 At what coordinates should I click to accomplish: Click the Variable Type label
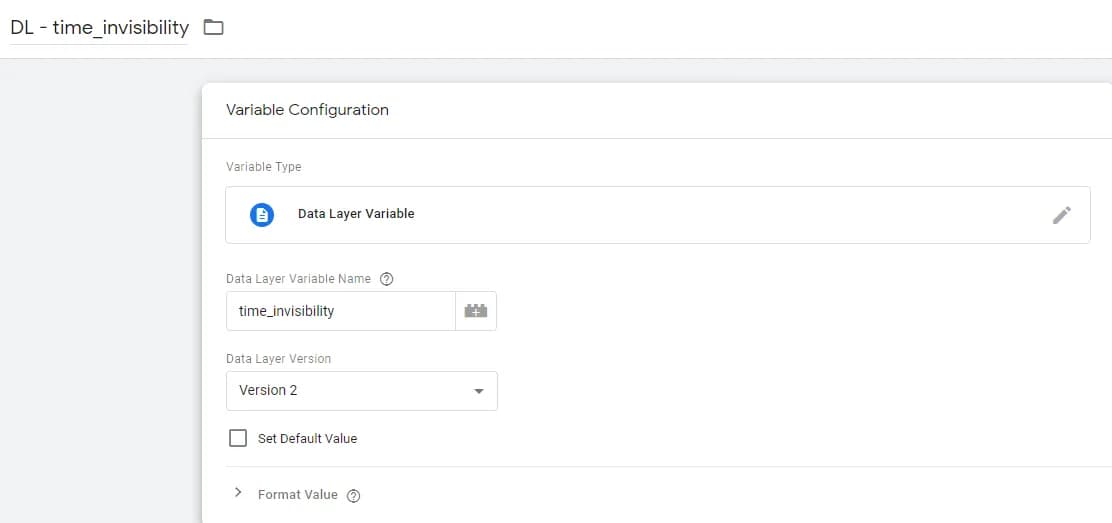point(264,167)
